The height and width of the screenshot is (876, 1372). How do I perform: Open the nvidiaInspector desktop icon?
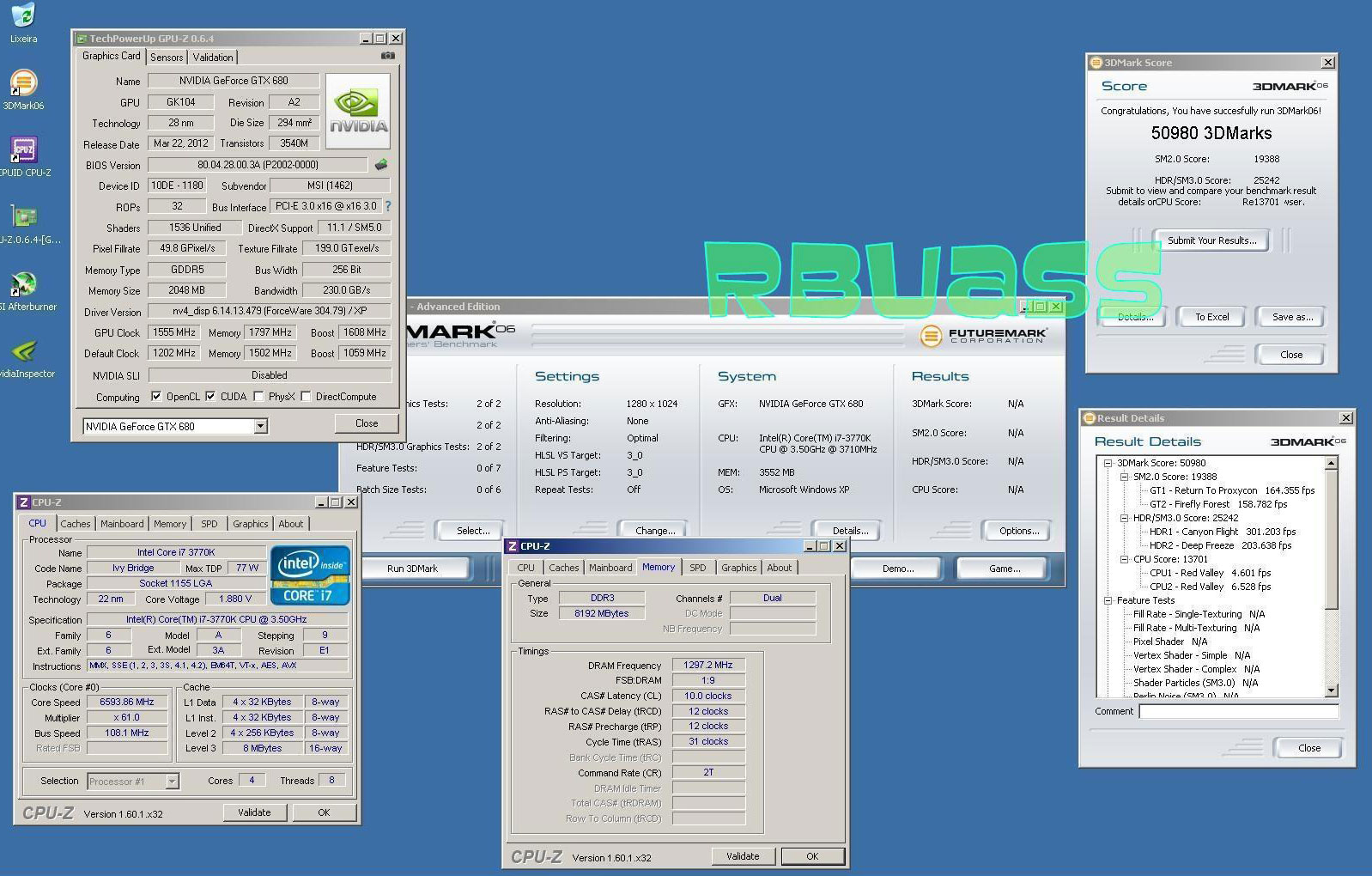tap(26, 358)
